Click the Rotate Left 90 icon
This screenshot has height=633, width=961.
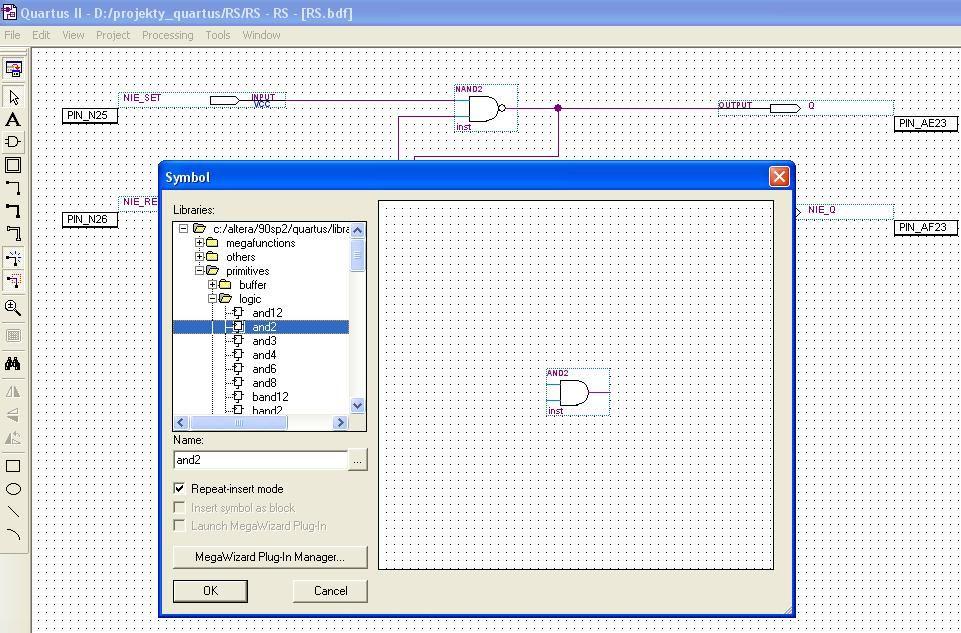point(13,438)
